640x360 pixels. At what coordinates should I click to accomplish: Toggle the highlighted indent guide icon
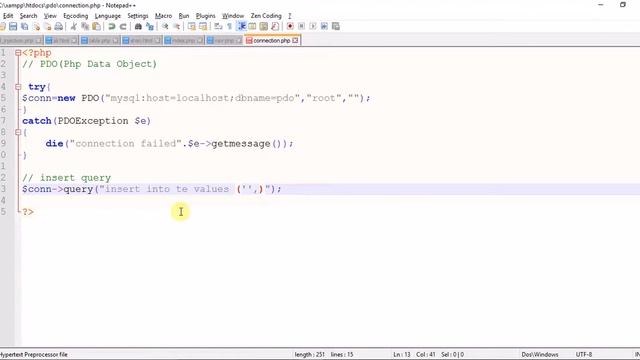click(x=241, y=27)
